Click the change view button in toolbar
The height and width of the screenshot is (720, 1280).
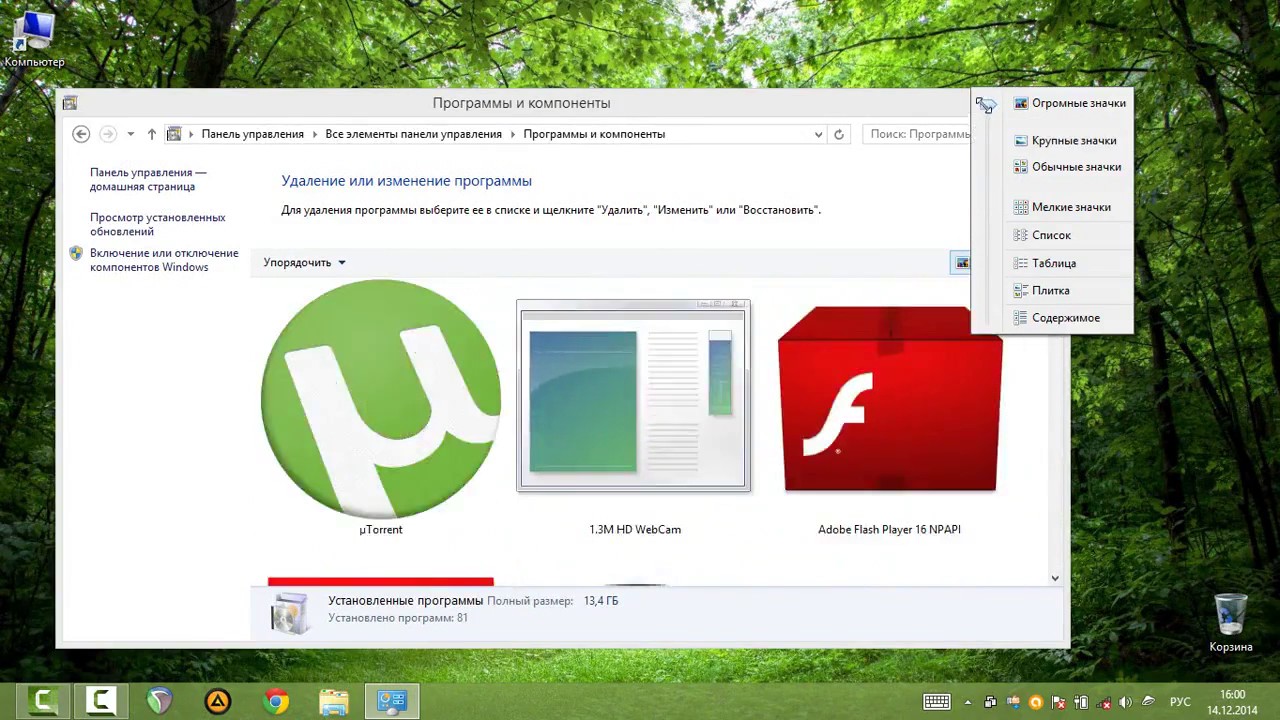coord(960,263)
